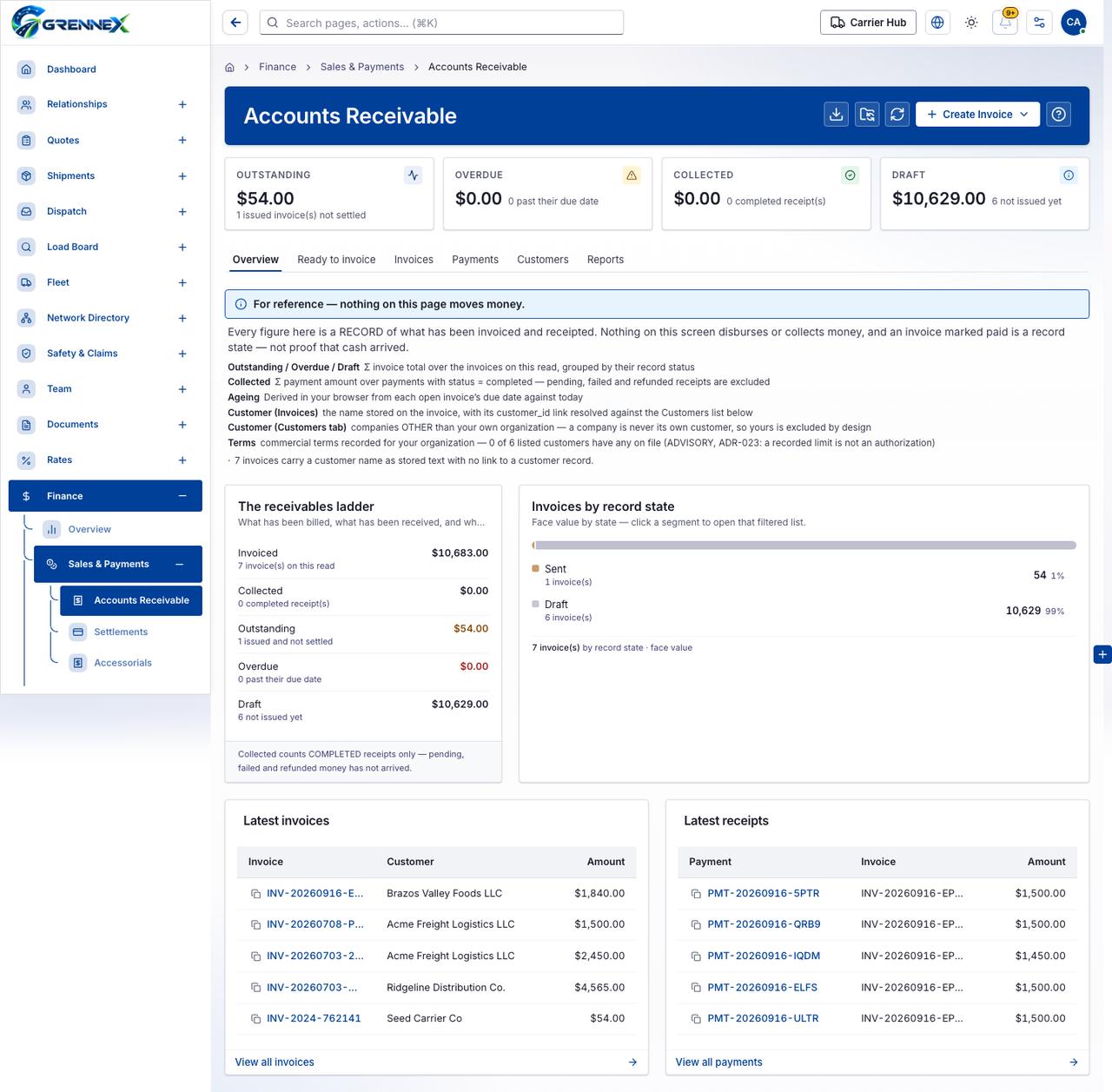This screenshot has height=1092, width=1112.
Task: Open invoice INV-20260703-2... for Acme Freight
Action: click(x=315, y=956)
